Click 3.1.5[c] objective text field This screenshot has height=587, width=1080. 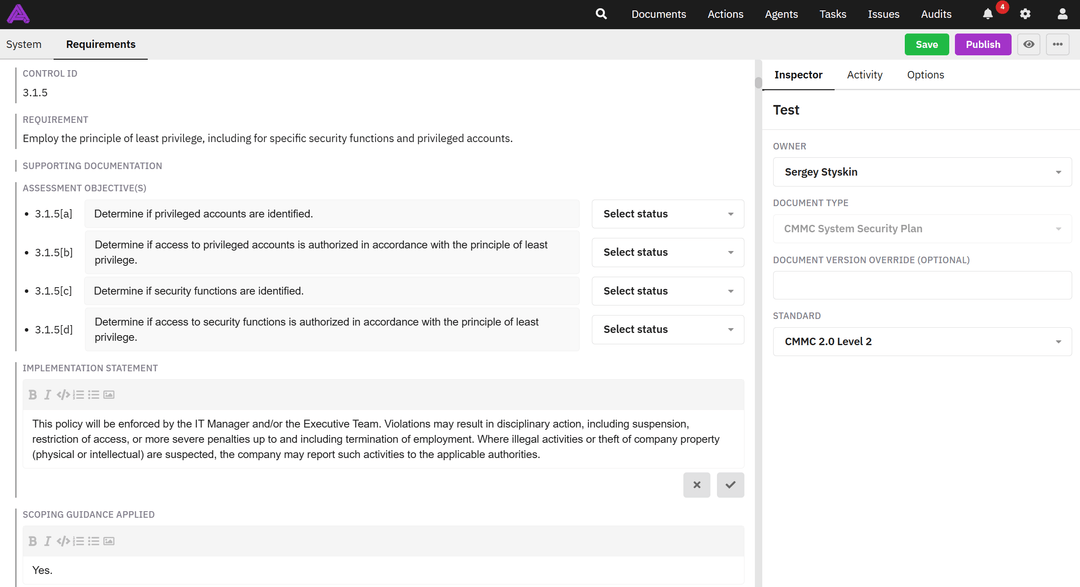(x=331, y=291)
